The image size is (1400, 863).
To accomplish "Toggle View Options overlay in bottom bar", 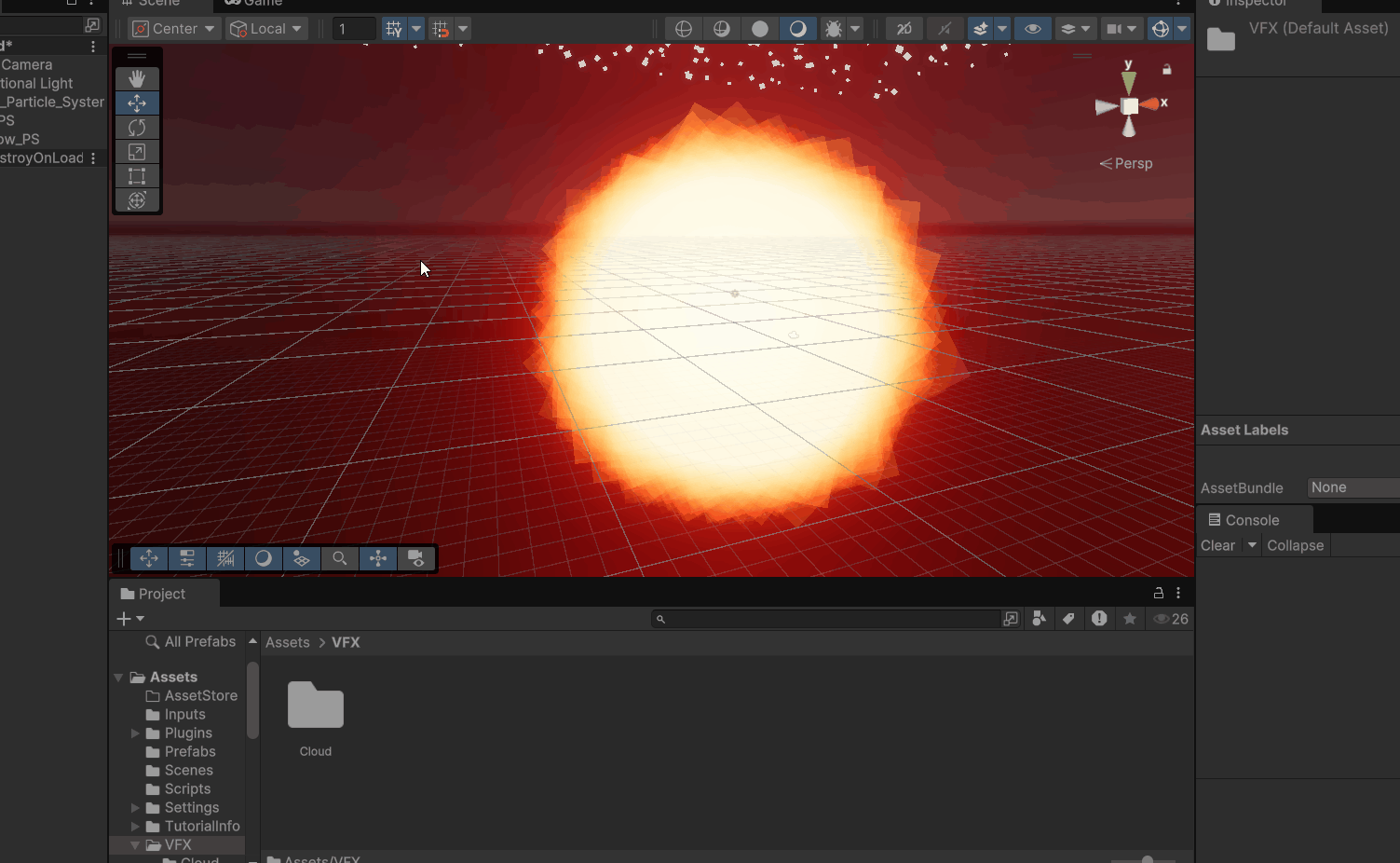I will click(x=302, y=558).
